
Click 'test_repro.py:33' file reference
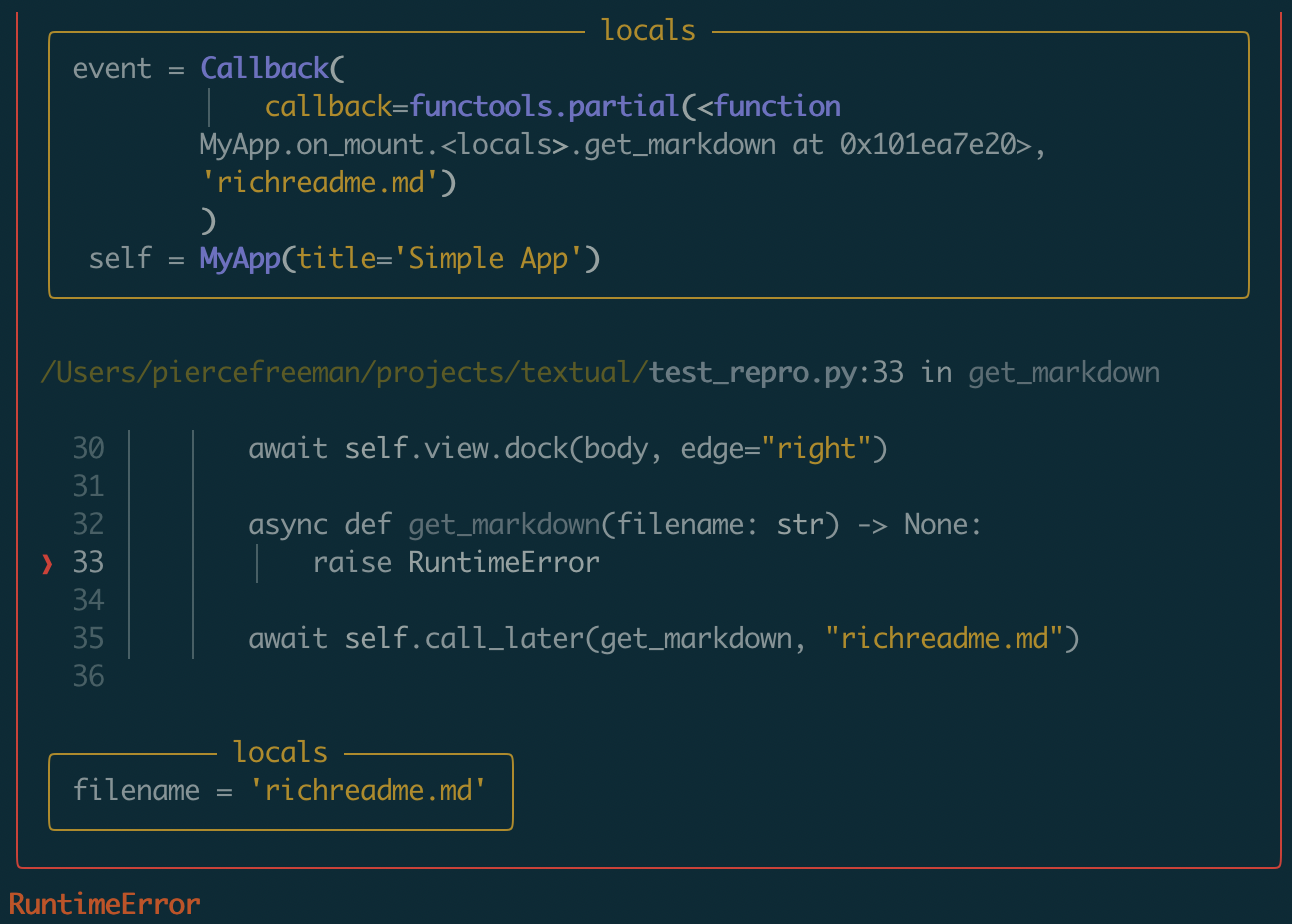click(x=776, y=374)
